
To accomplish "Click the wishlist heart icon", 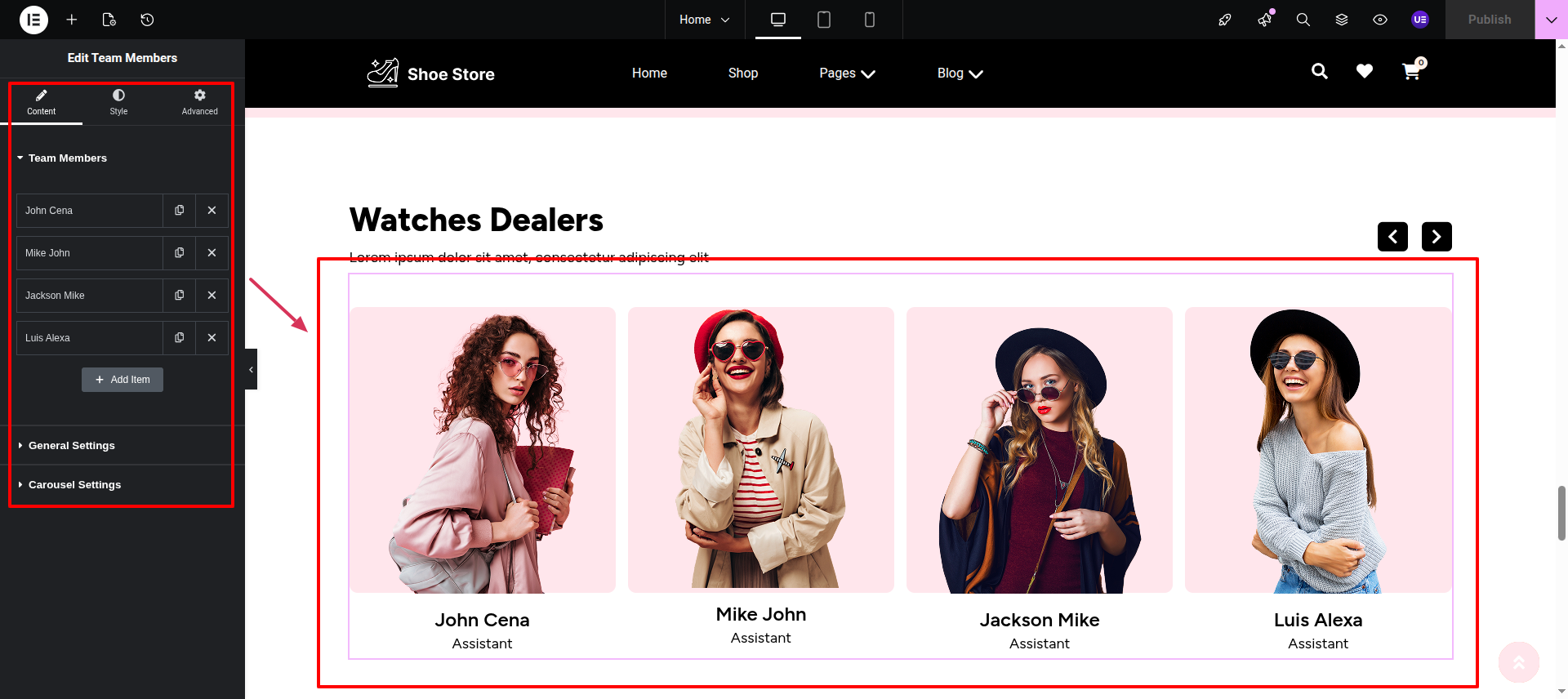I will (1364, 72).
